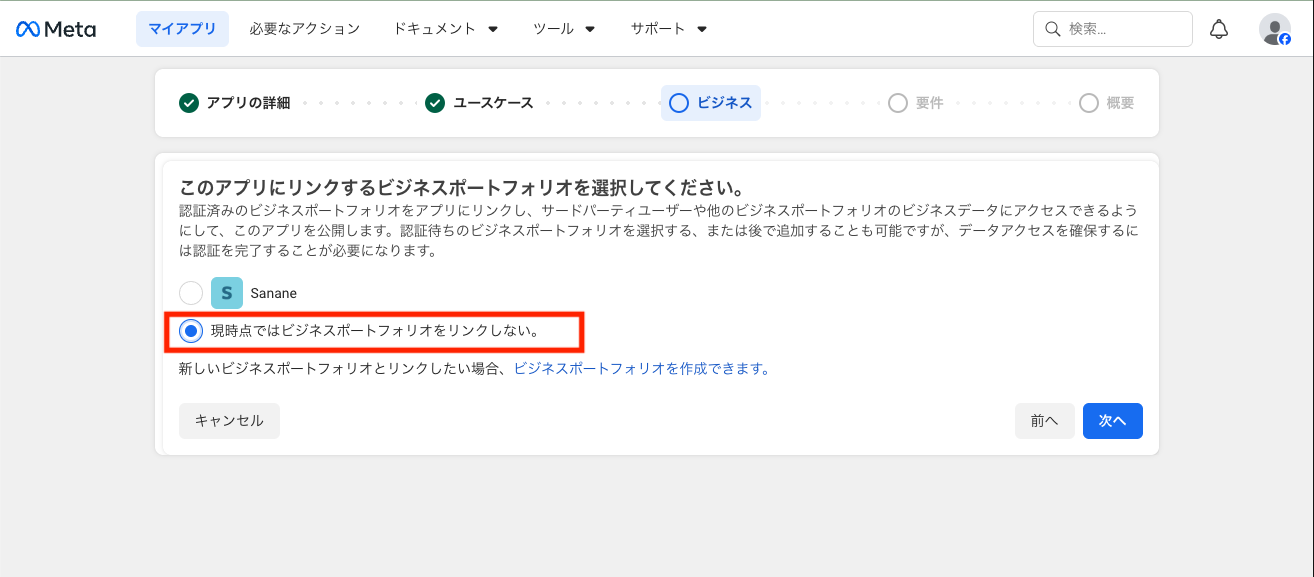The width and height of the screenshot is (1314, 577).
Task: Click the 概要 step circle icon
Action: click(x=1089, y=103)
